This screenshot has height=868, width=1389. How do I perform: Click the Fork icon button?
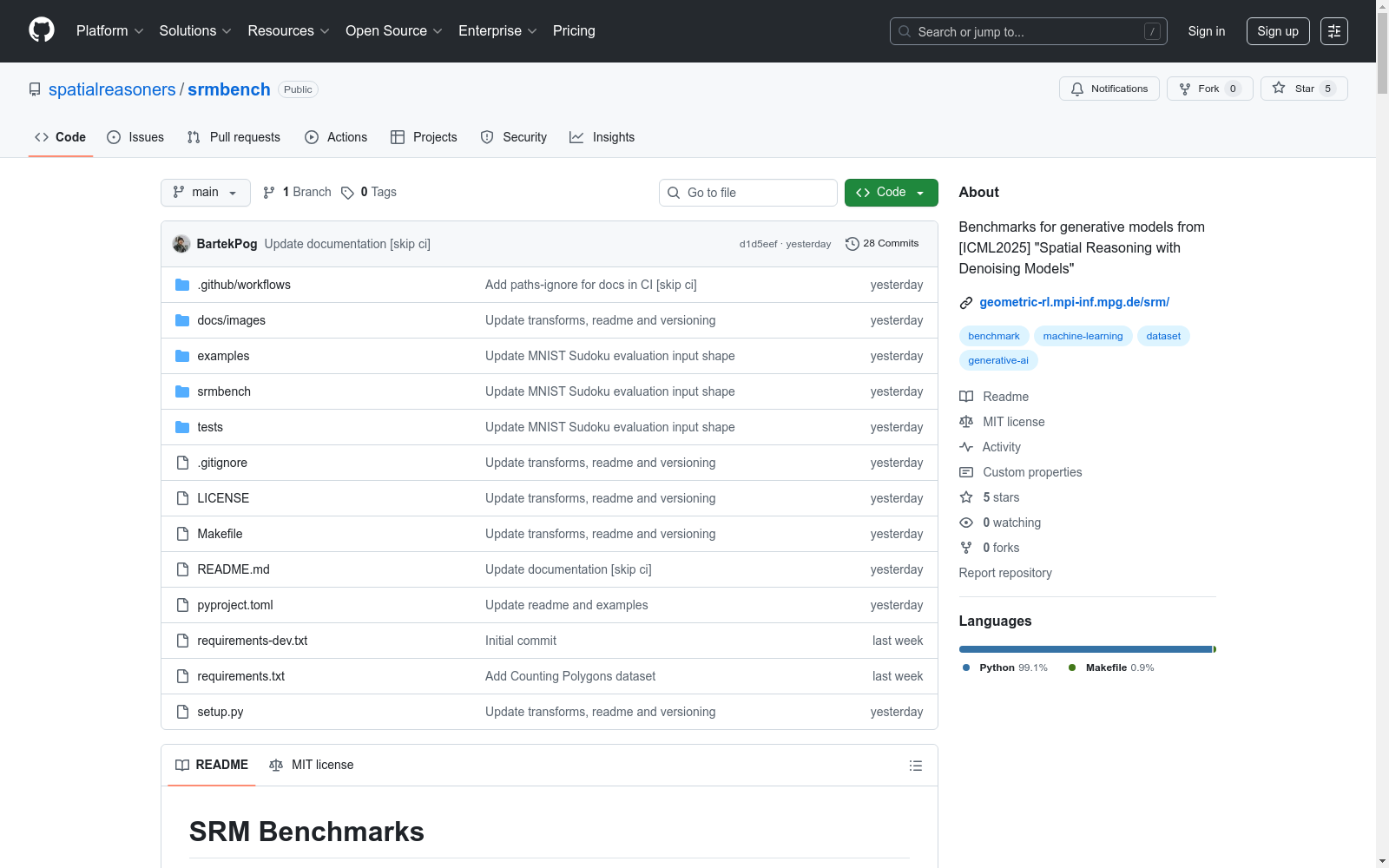click(1210, 89)
